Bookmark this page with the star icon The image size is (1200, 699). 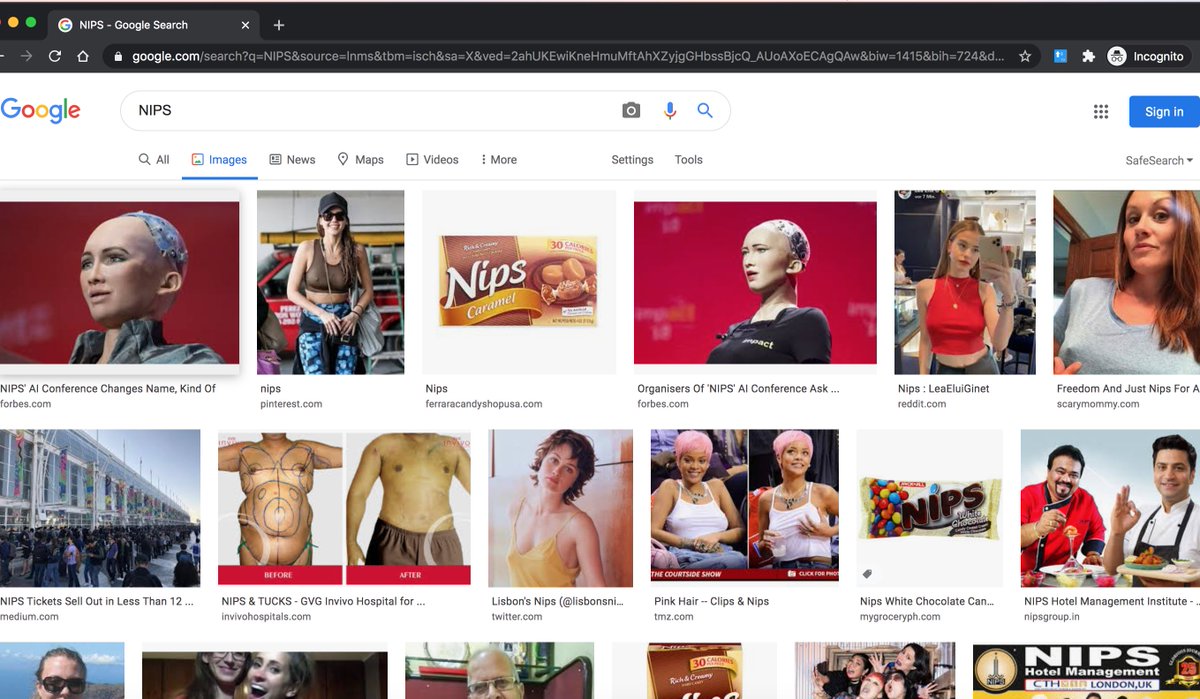[x=1025, y=57]
